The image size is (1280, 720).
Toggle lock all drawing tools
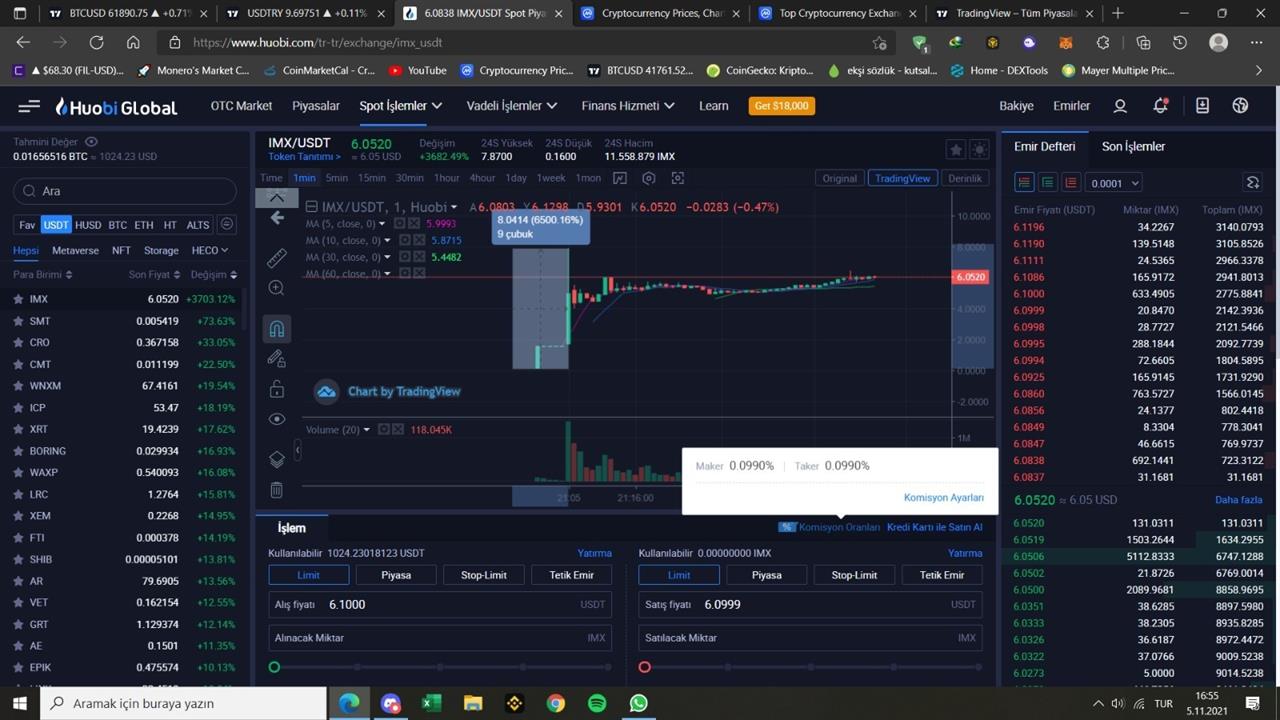(x=277, y=389)
